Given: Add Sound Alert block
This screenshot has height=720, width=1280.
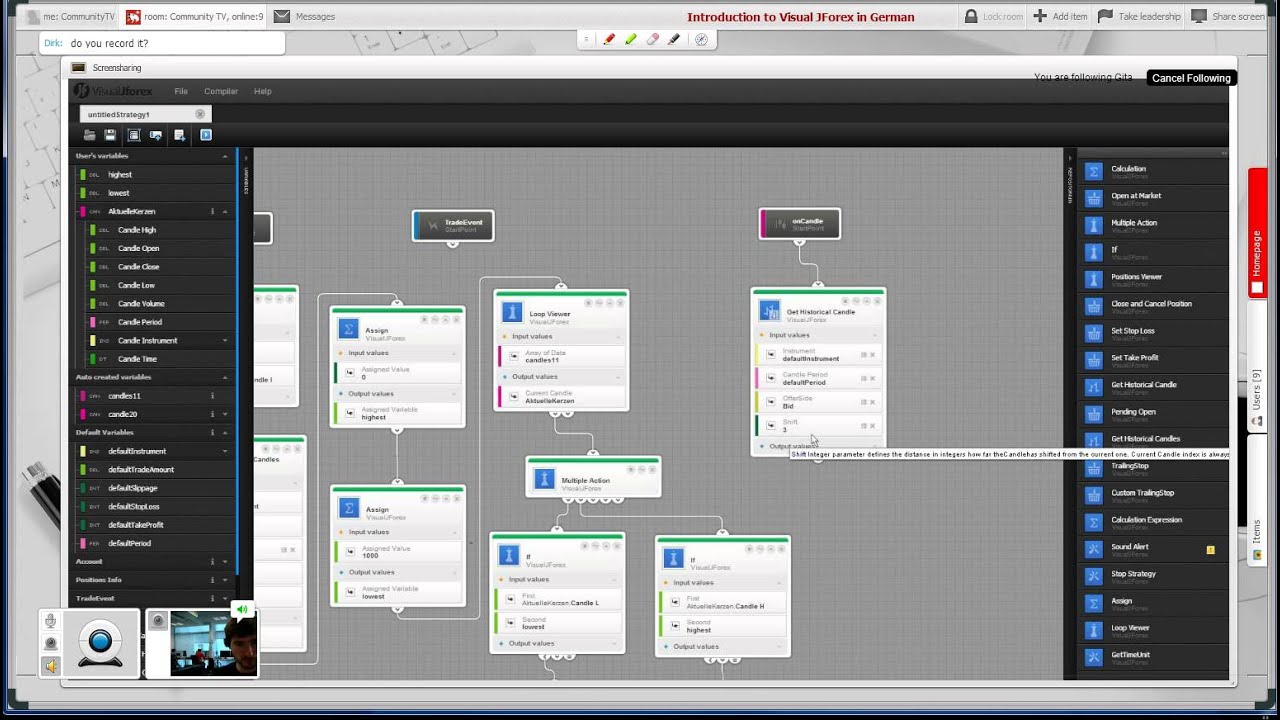Looking at the screenshot, I should [1153, 549].
